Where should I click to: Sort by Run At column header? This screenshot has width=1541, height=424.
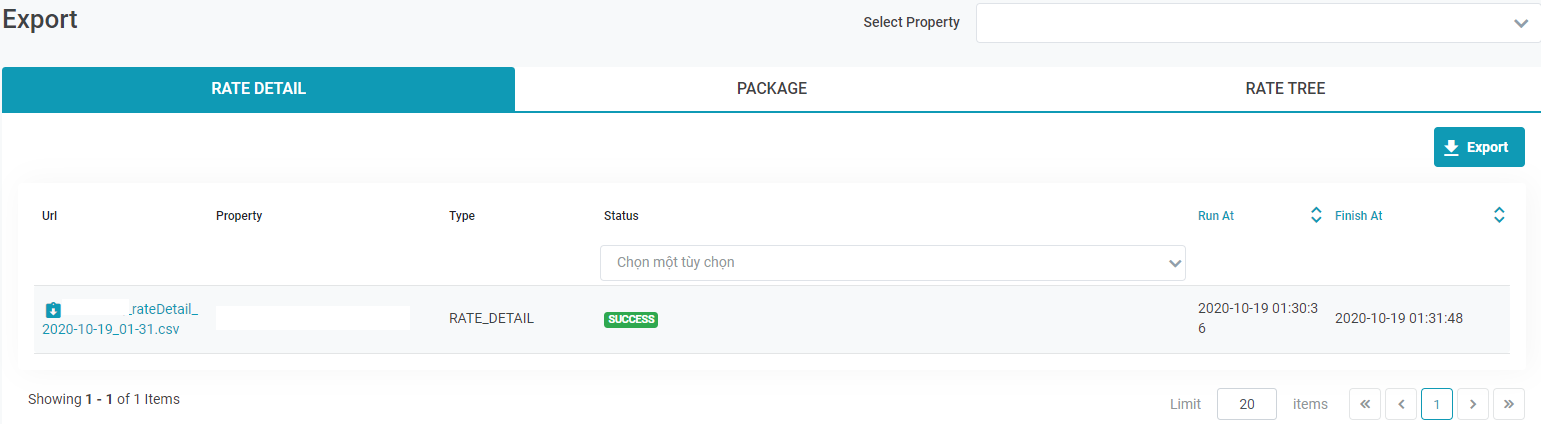click(x=1215, y=216)
